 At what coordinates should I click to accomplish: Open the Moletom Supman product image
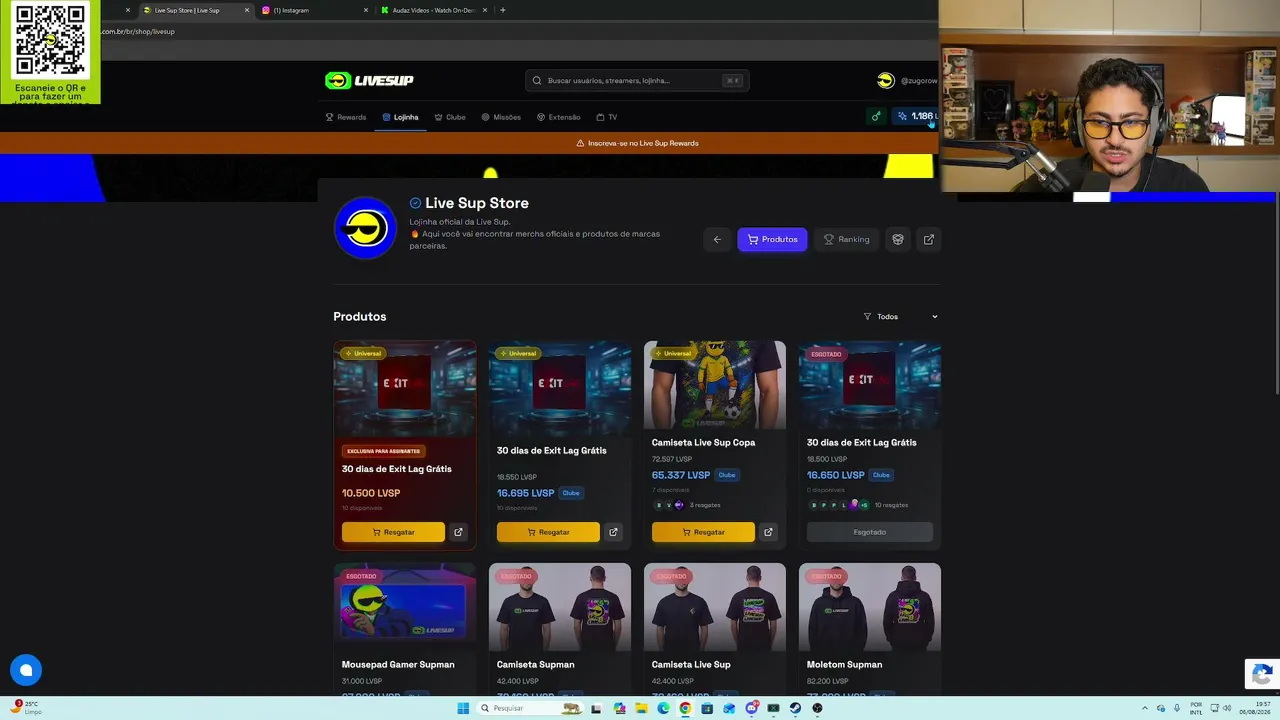click(x=870, y=607)
